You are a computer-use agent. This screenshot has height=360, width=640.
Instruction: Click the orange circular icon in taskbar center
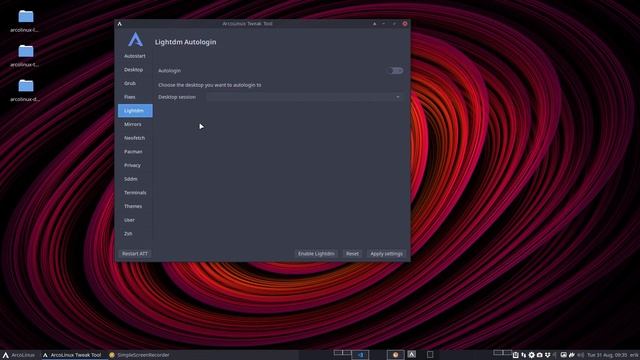395,355
